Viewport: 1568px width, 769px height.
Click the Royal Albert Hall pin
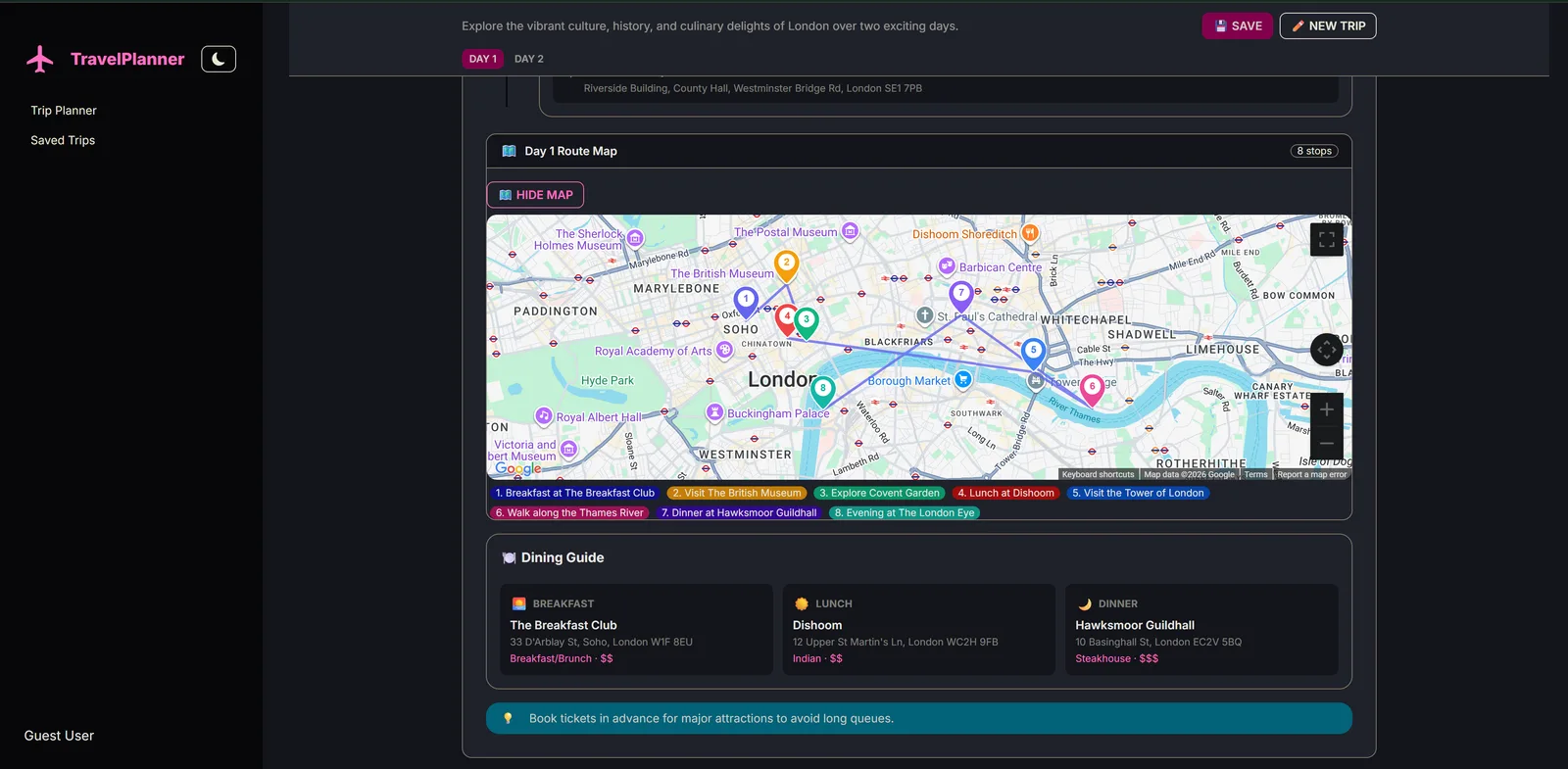click(x=544, y=416)
